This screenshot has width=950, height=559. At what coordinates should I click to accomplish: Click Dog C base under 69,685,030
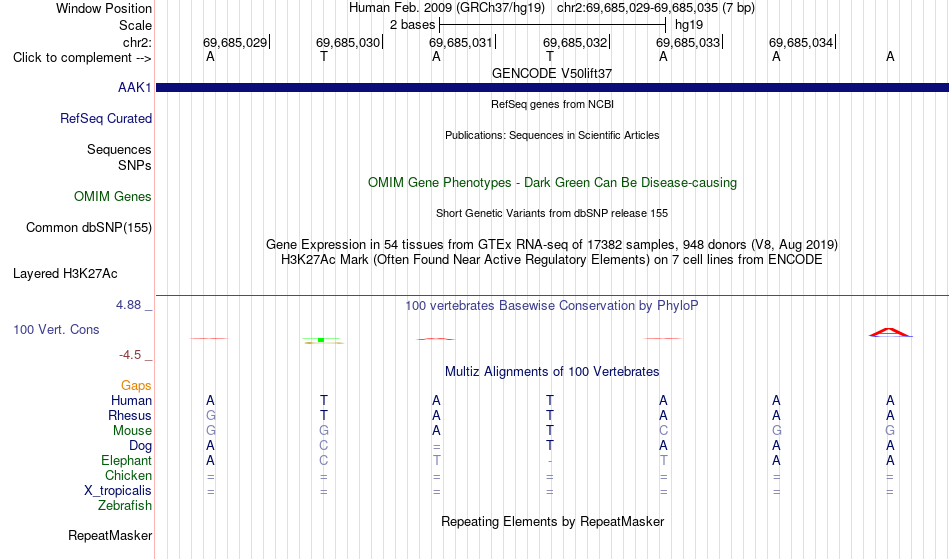(x=324, y=446)
